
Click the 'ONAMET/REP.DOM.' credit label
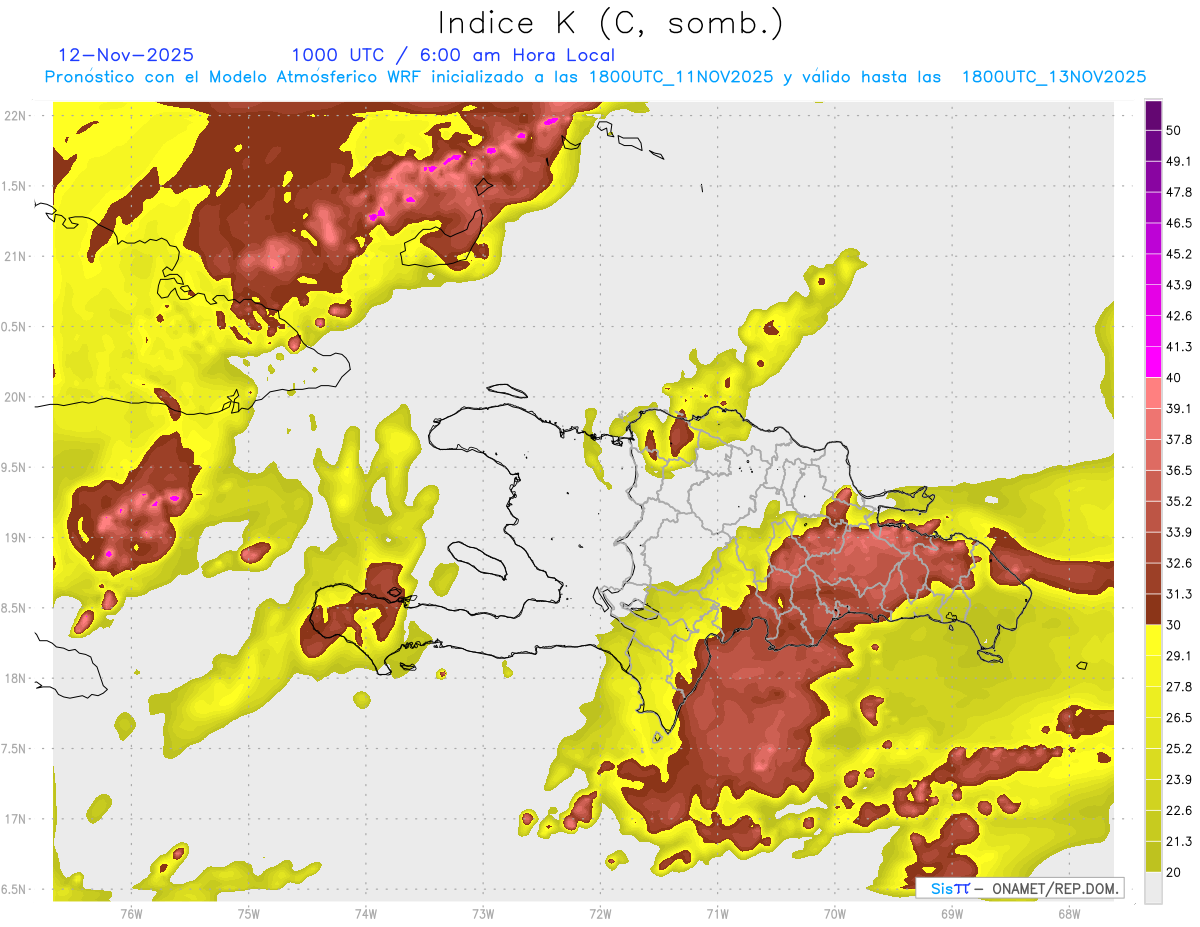[1056, 888]
